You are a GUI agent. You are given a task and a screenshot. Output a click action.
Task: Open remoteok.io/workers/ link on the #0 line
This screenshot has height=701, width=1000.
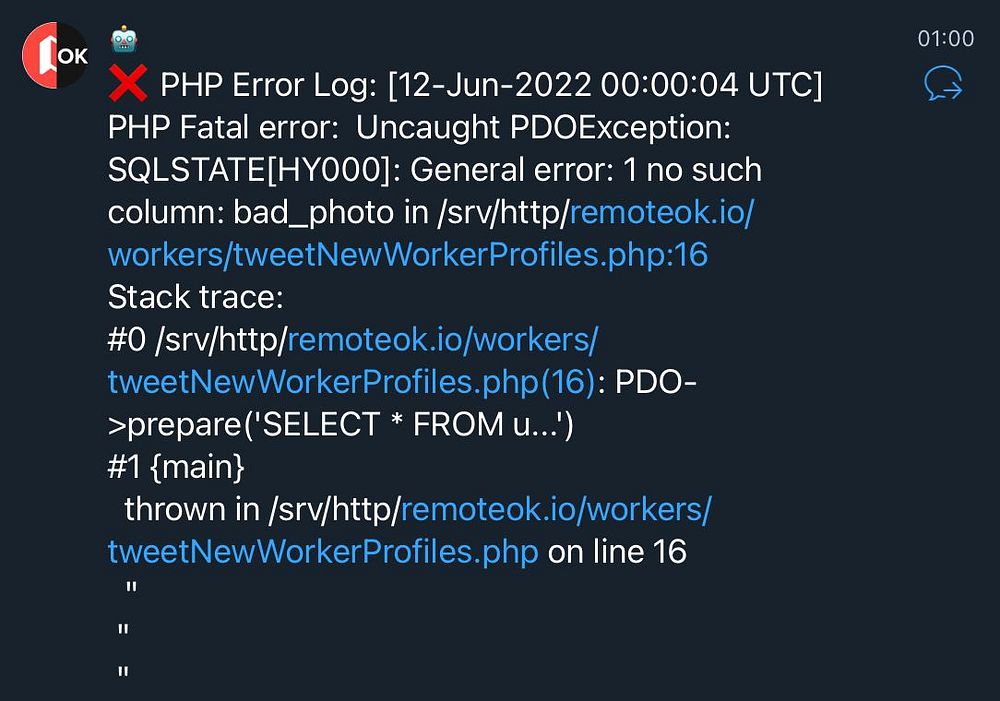pos(443,339)
